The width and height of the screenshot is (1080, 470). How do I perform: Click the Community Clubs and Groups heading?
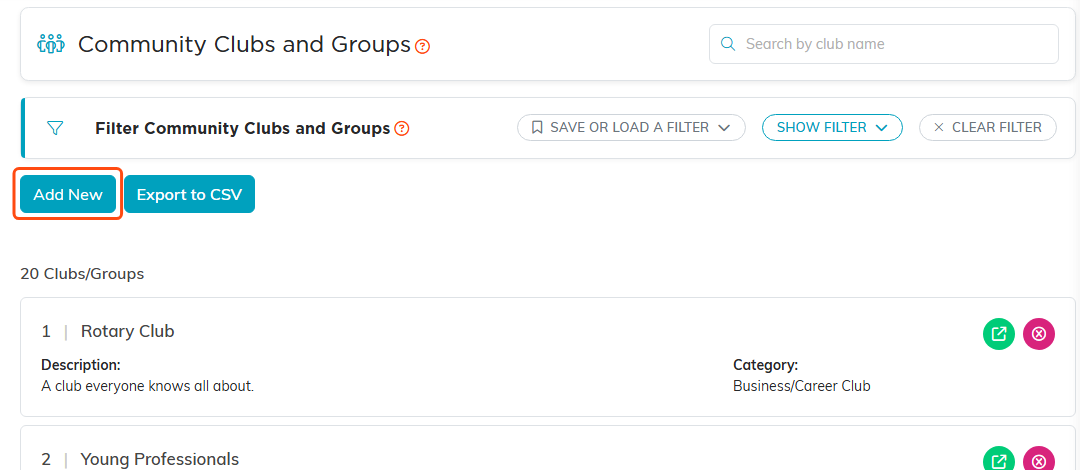click(245, 45)
